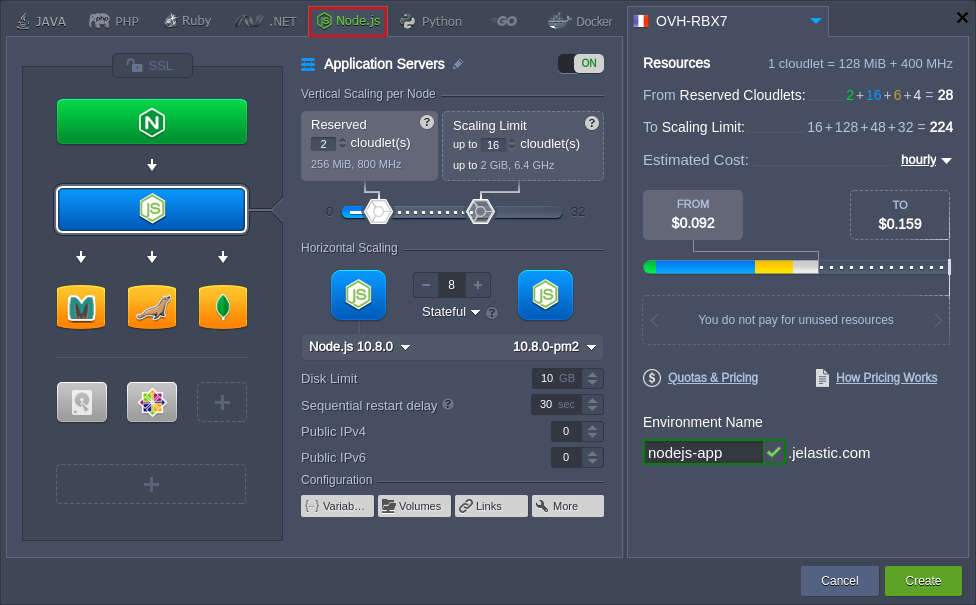Toggle the SSL option
Screen dimensions: 976x605
coord(151,65)
